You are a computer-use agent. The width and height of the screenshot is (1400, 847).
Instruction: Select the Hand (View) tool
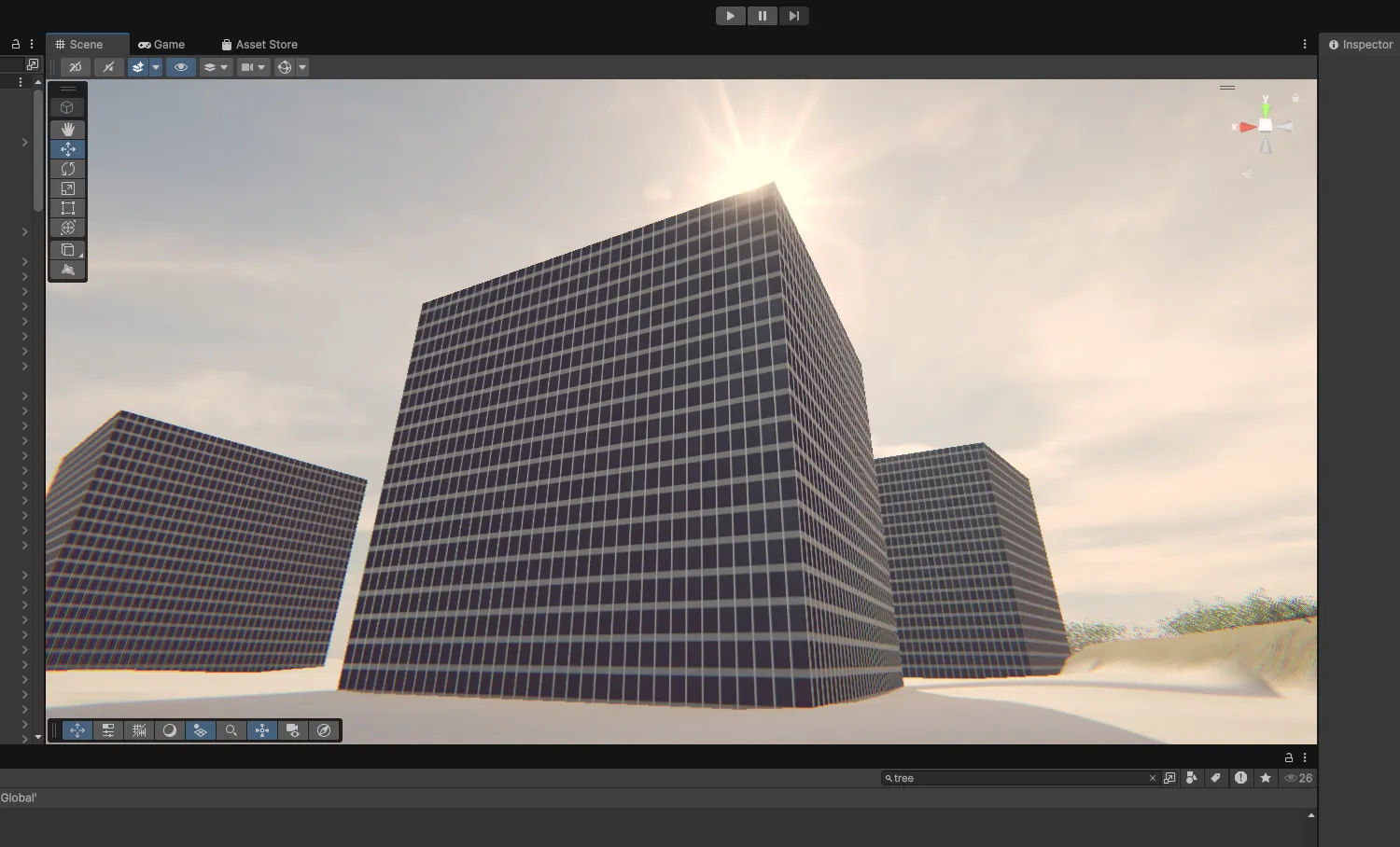point(67,129)
